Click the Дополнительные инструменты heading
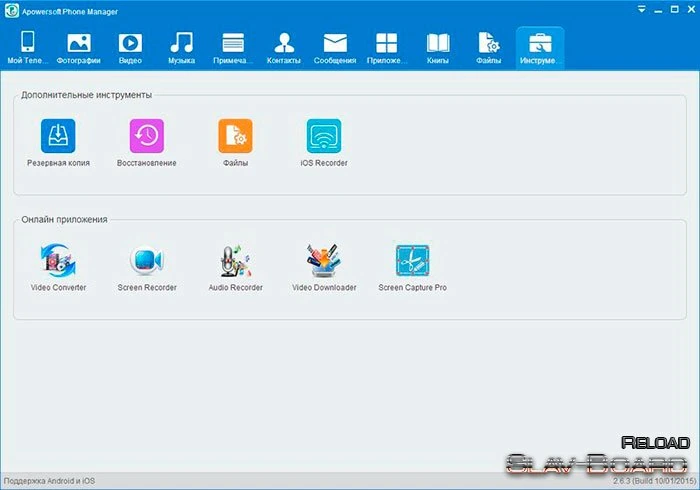 tap(87, 95)
